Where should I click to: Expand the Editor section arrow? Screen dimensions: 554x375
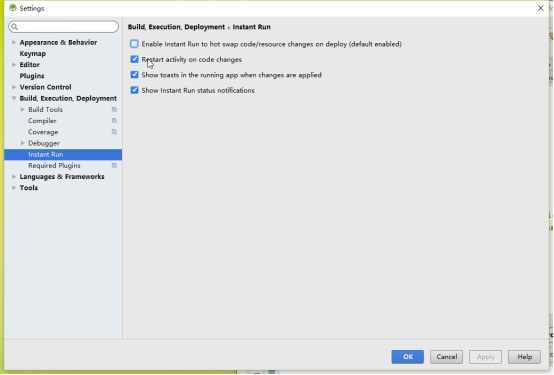click(14, 65)
